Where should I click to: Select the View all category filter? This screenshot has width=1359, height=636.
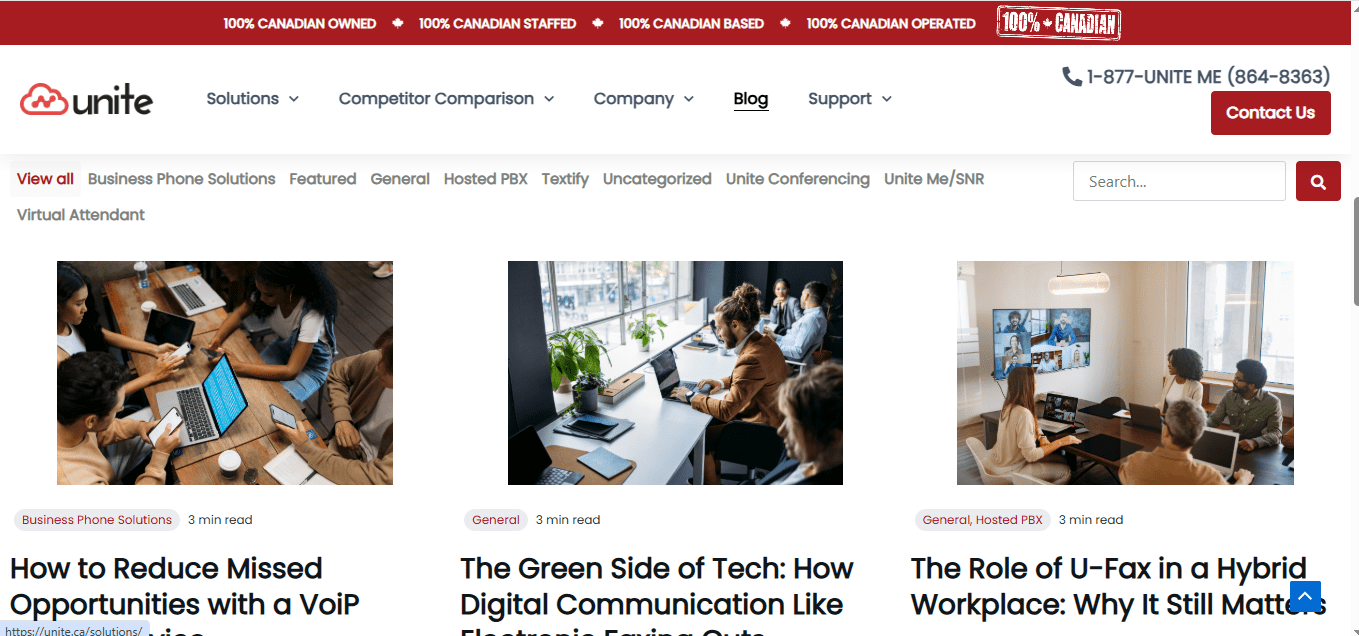click(x=45, y=179)
